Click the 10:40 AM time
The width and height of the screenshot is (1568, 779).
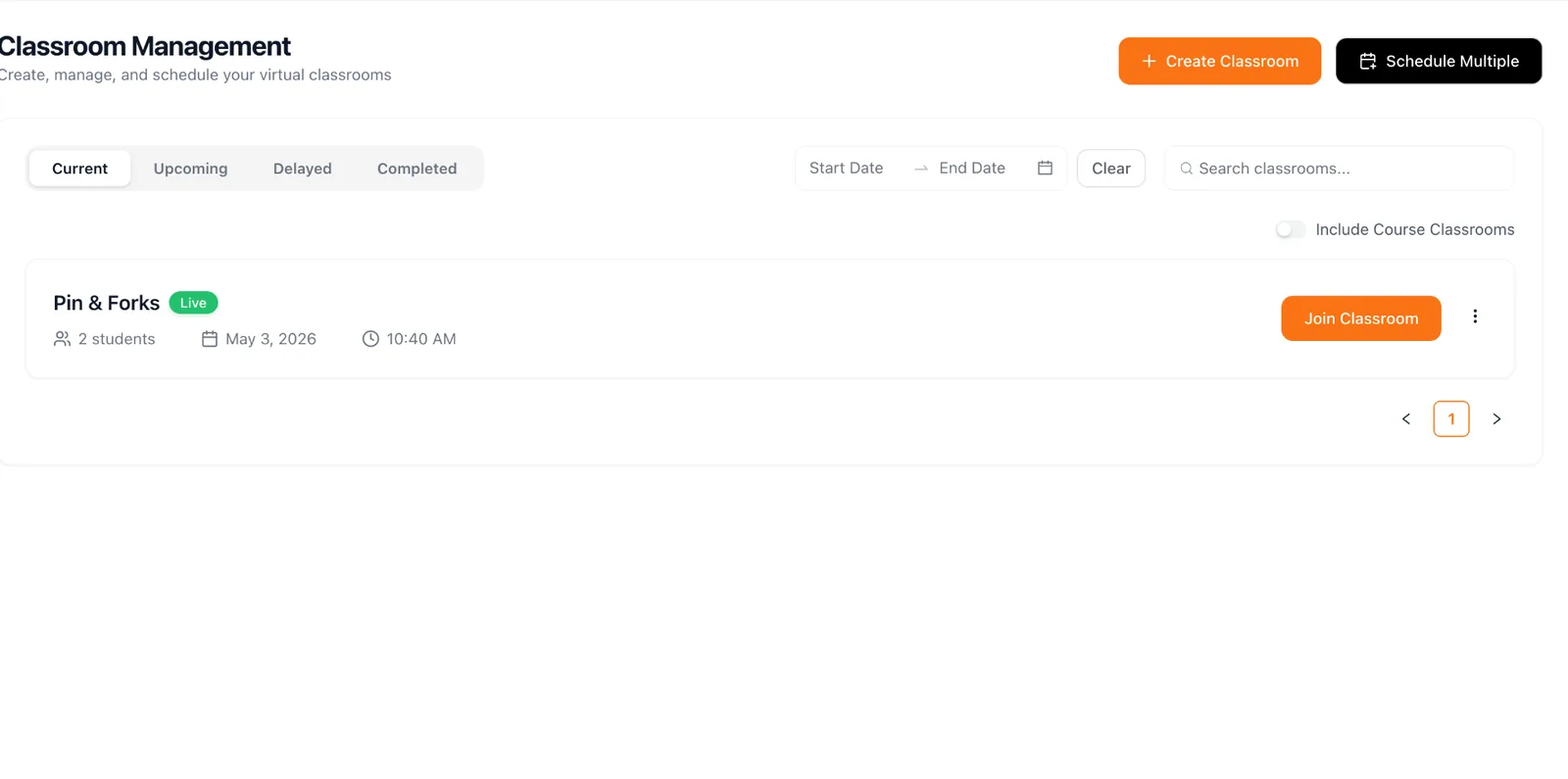(x=421, y=339)
